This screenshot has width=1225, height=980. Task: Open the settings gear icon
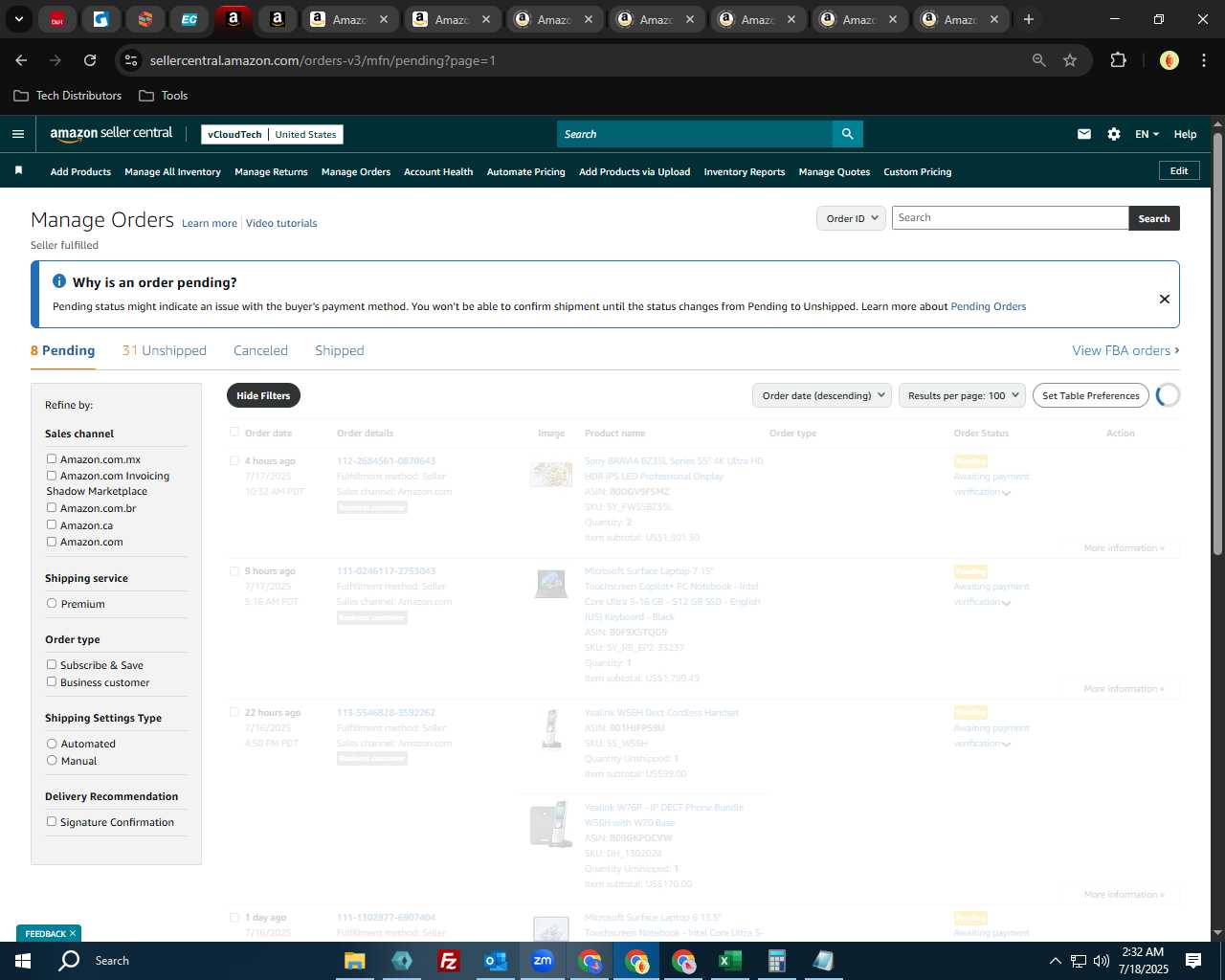tap(1114, 134)
